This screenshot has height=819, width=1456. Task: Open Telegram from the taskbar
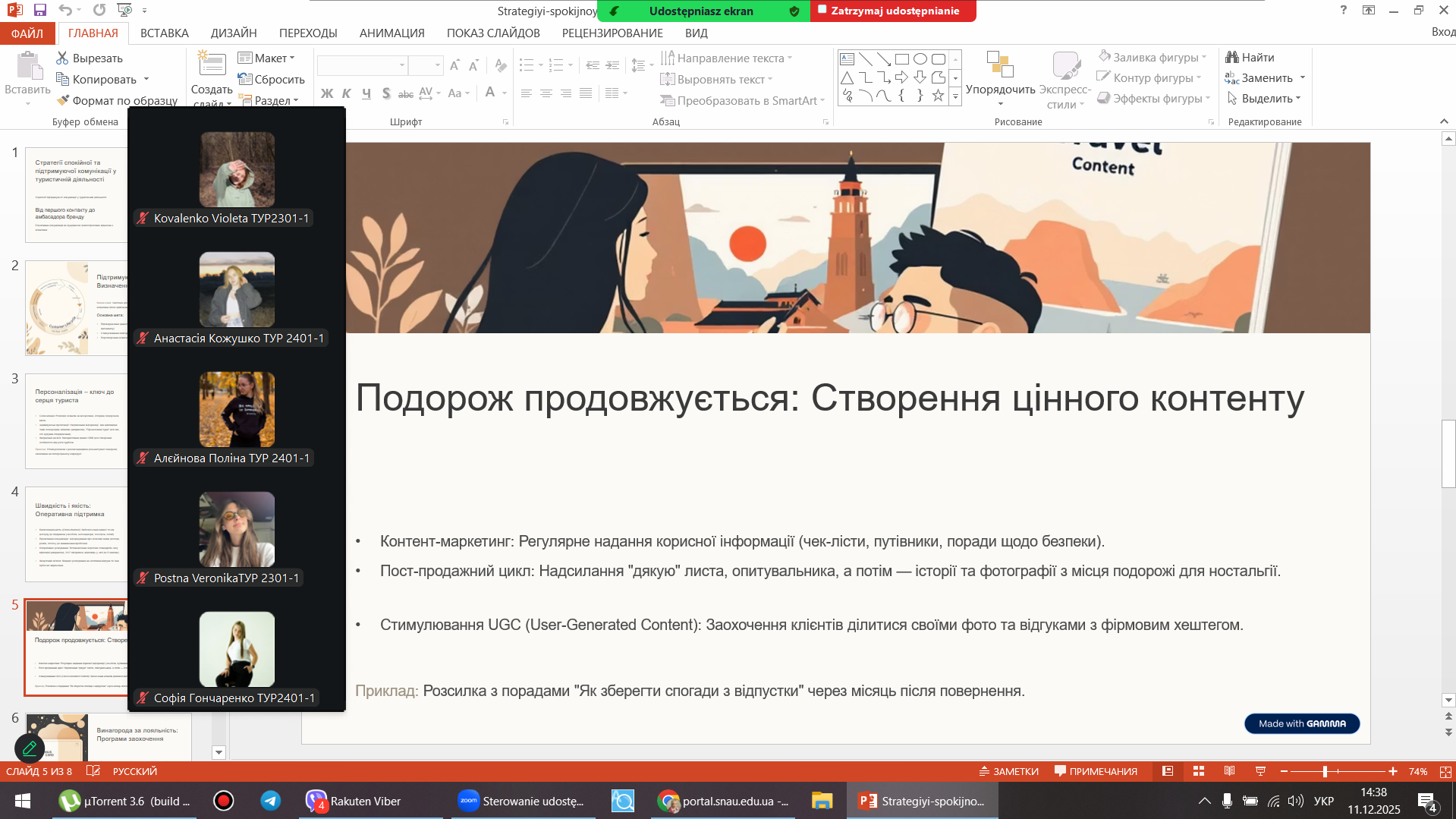click(270, 801)
